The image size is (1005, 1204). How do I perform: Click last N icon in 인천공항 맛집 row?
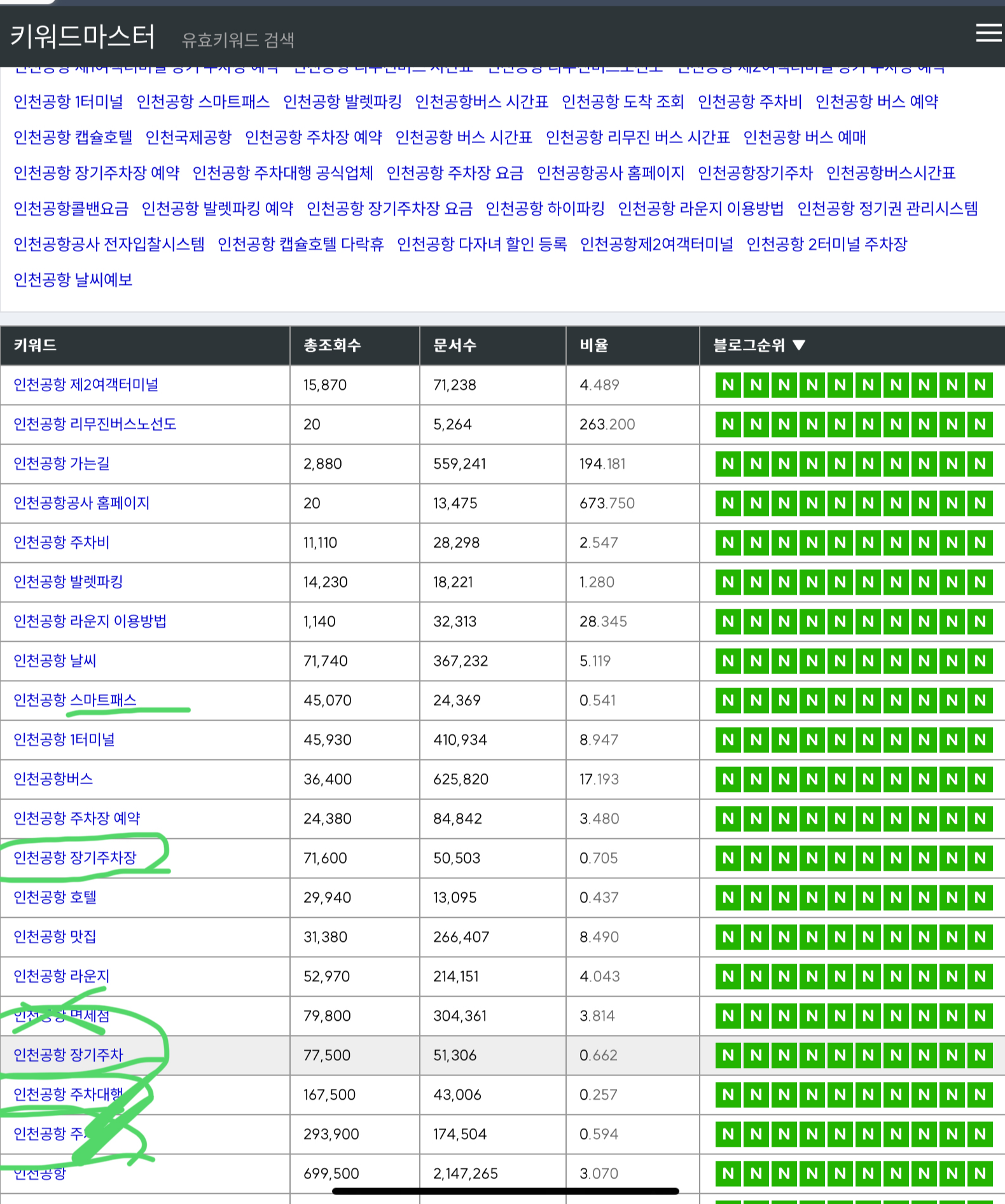[980, 937]
